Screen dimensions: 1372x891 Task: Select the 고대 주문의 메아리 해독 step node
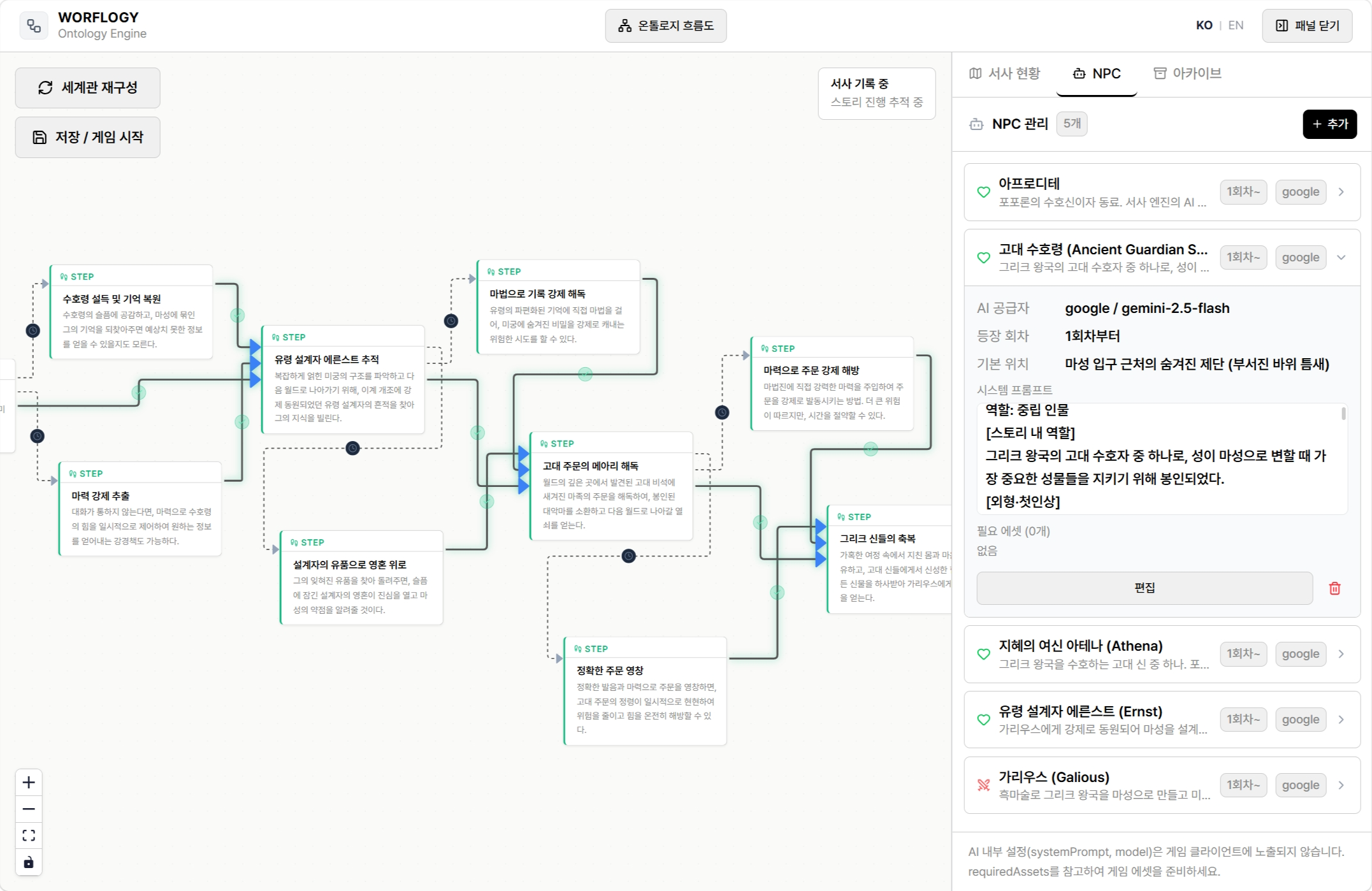611,486
